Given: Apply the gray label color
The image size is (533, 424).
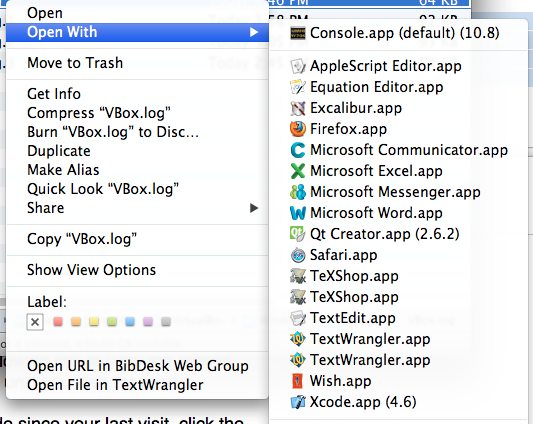Looking at the screenshot, I should [166, 321].
